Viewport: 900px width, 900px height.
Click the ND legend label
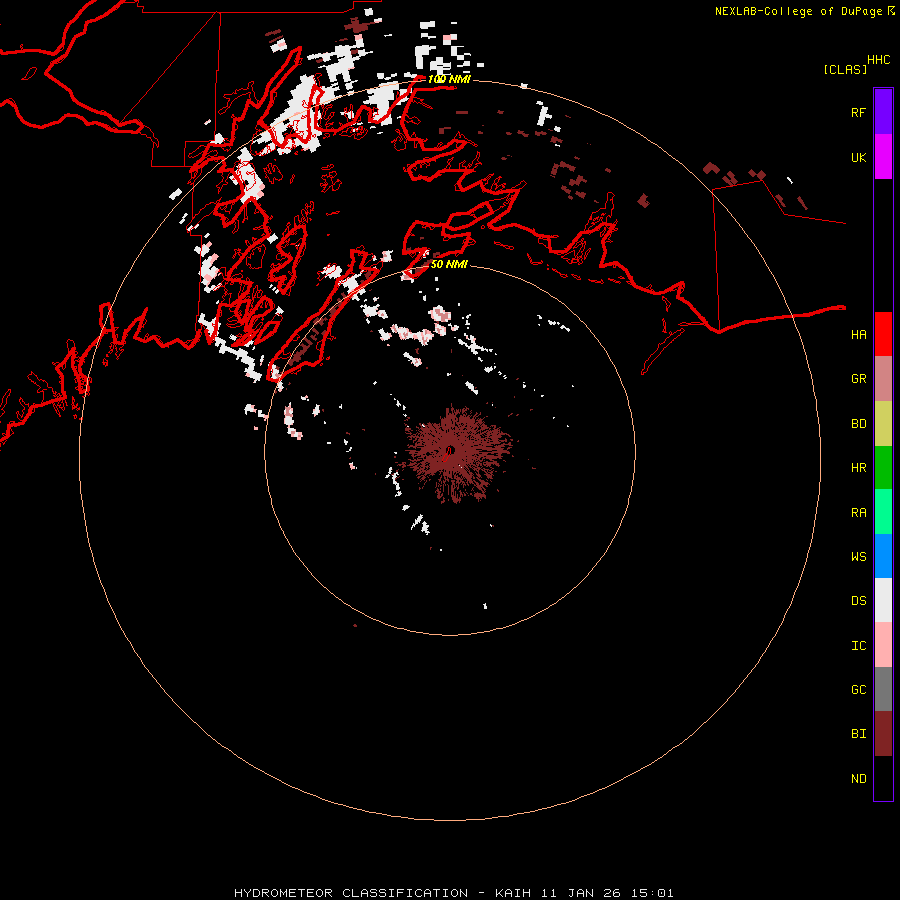(x=858, y=779)
